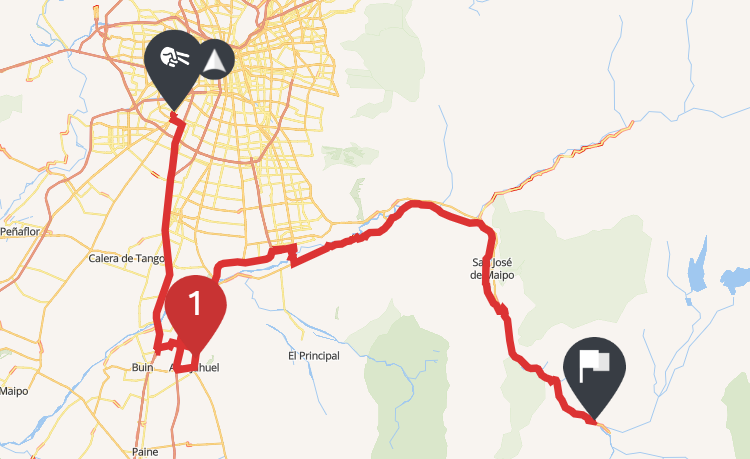Screen dimensions: 750x459
Task: Click the route's arched peak north of San José
Action: pos(417,205)
